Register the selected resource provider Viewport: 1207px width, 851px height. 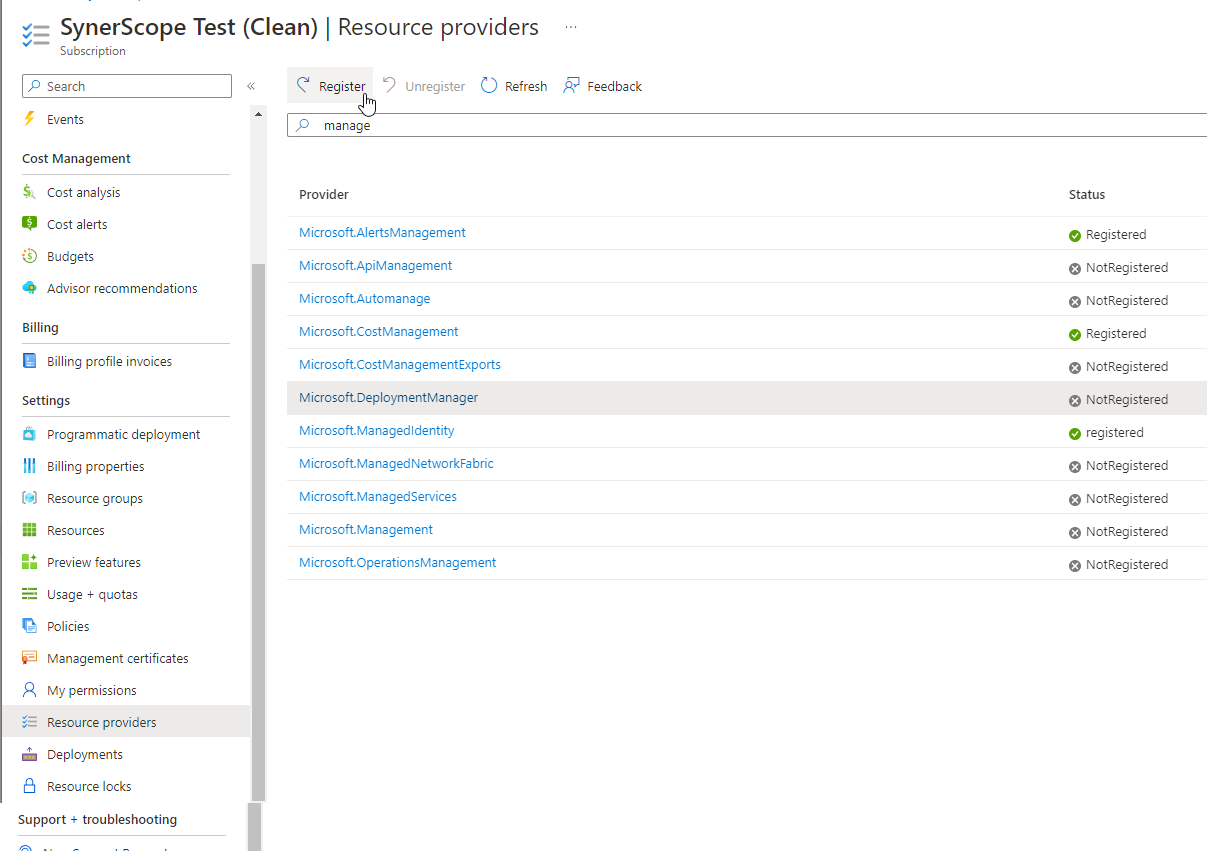coord(330,85)
